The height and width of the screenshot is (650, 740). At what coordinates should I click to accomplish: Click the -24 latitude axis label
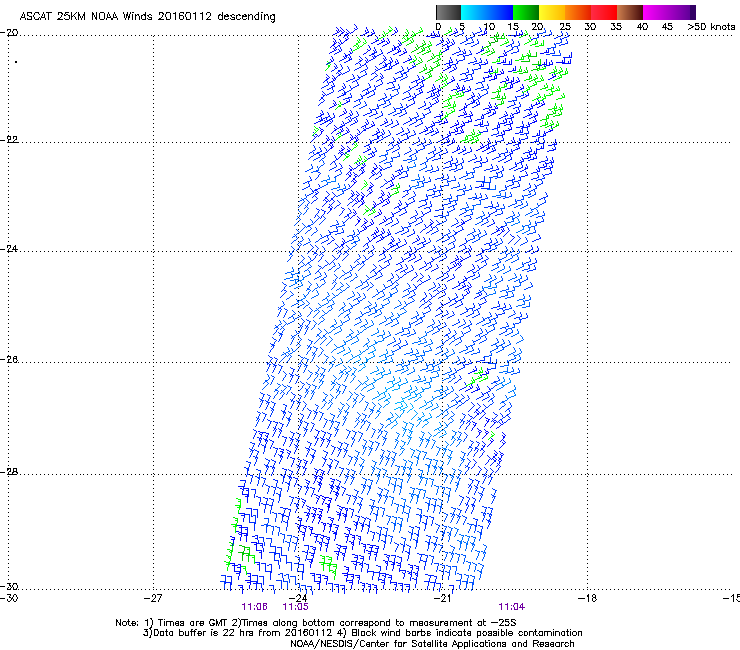pyautogui.click(x=9, y=249)
